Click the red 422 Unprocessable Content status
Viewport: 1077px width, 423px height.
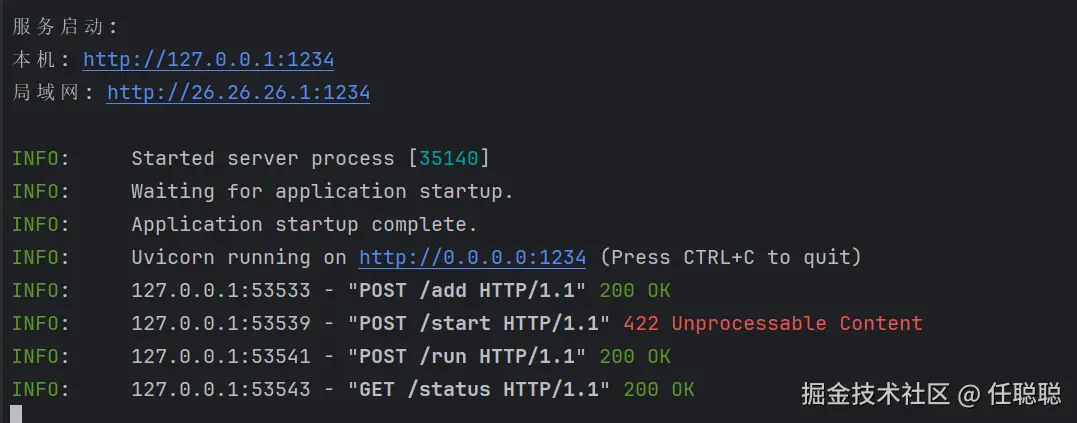tap(772, 323)
